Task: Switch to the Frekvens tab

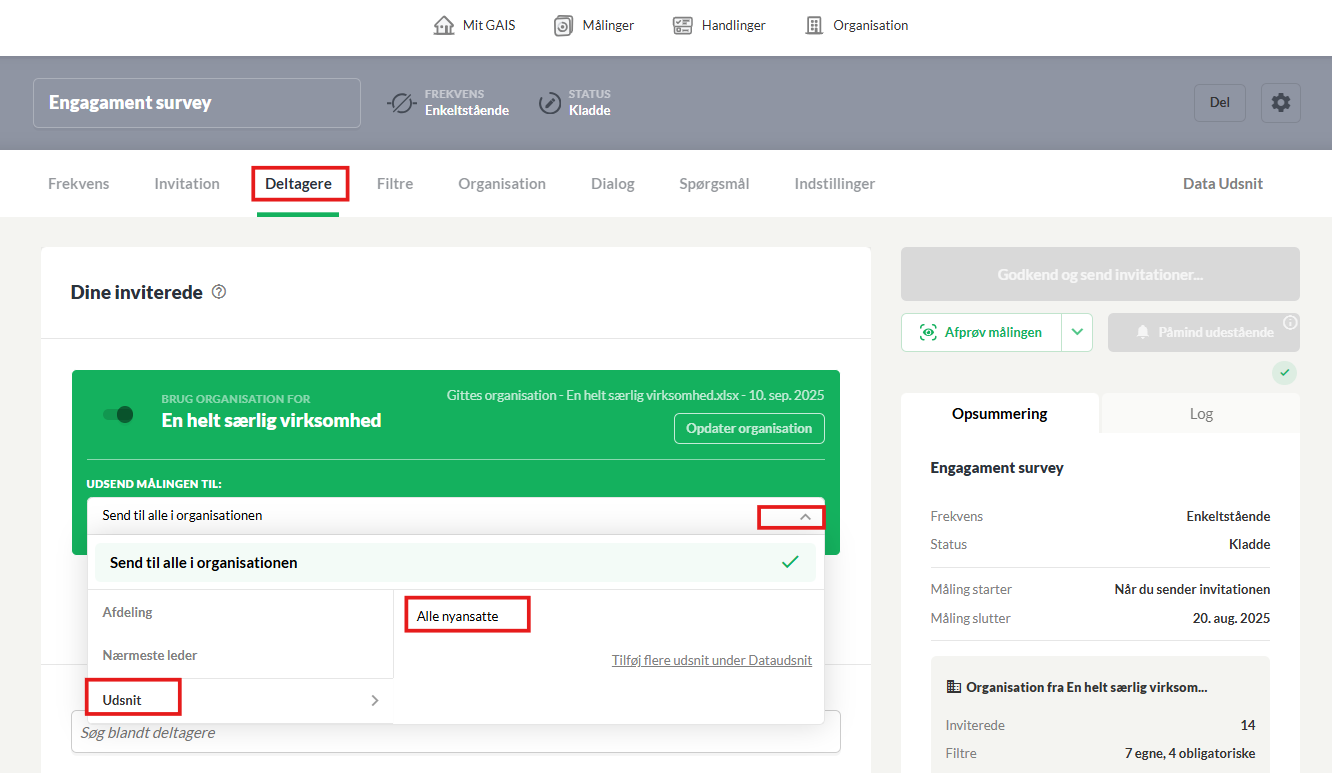Action: (79, 184)
